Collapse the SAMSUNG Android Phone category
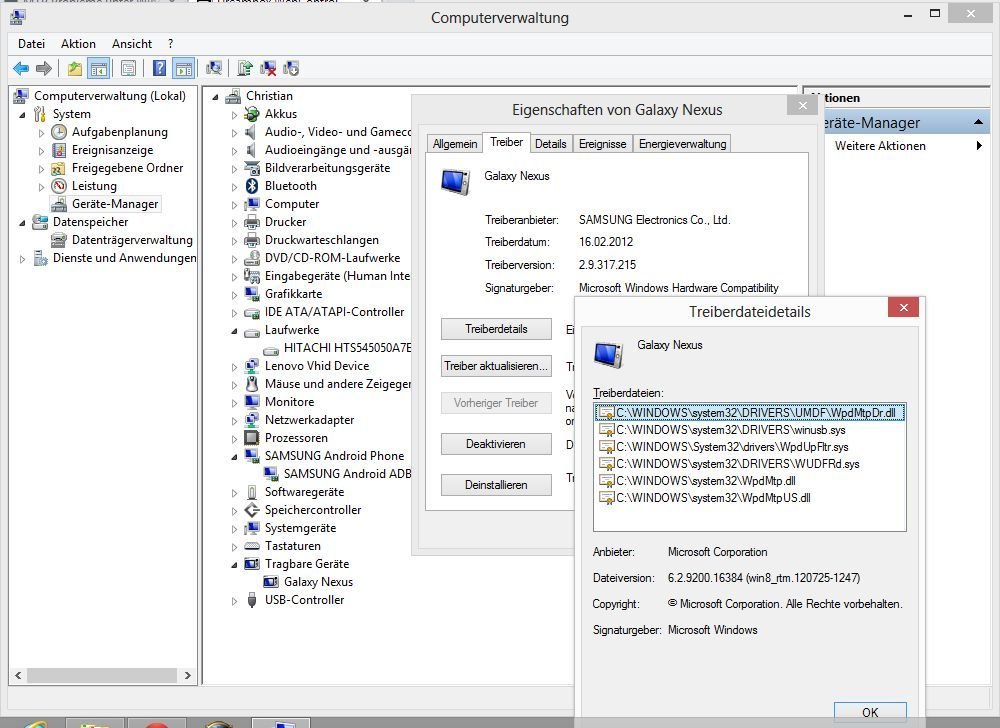1000x728 pixels. point(234,456)
